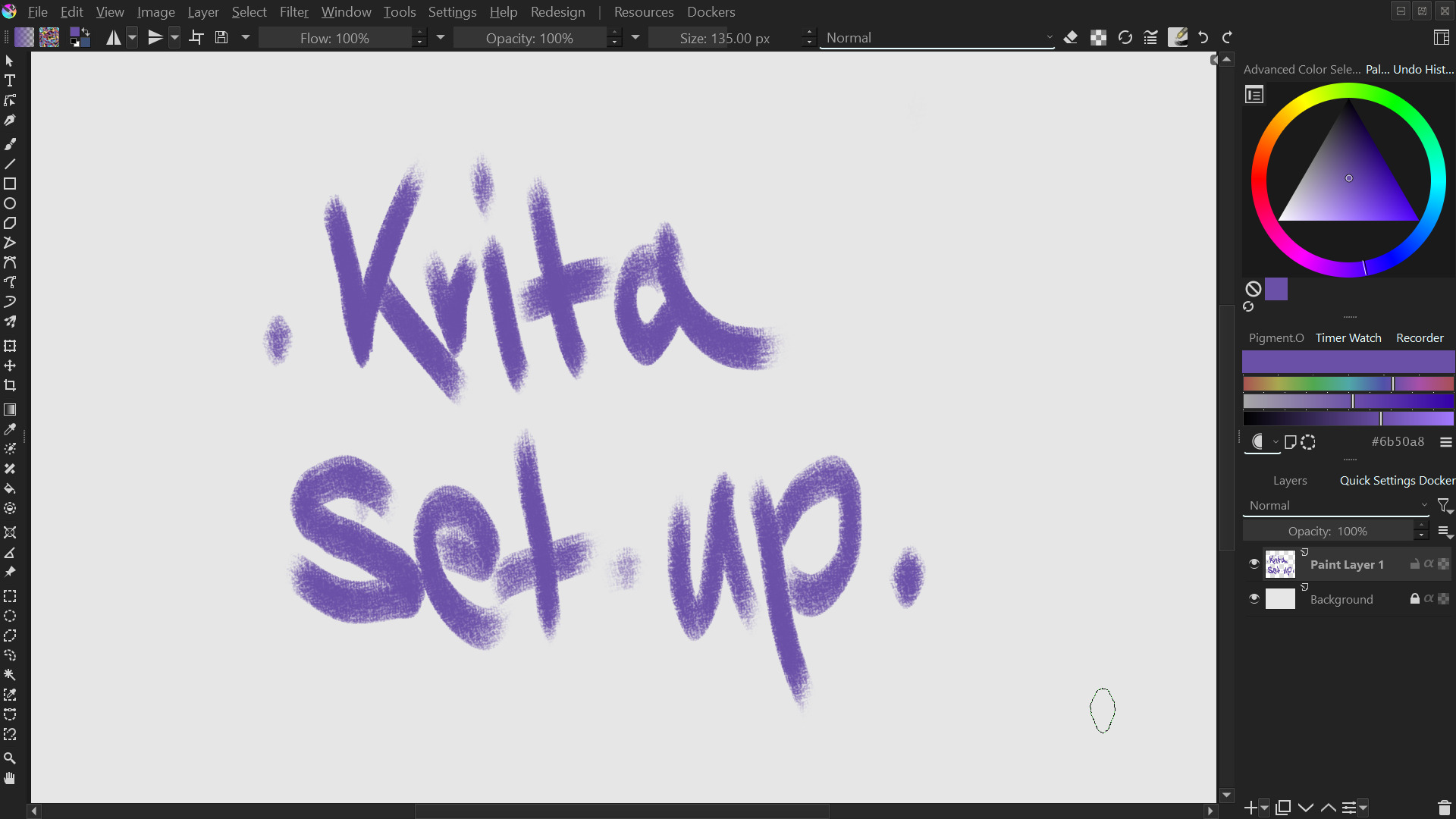Select the Bezier Curve tool
The height and width of the screenshot is (819, 1456).
10,262
